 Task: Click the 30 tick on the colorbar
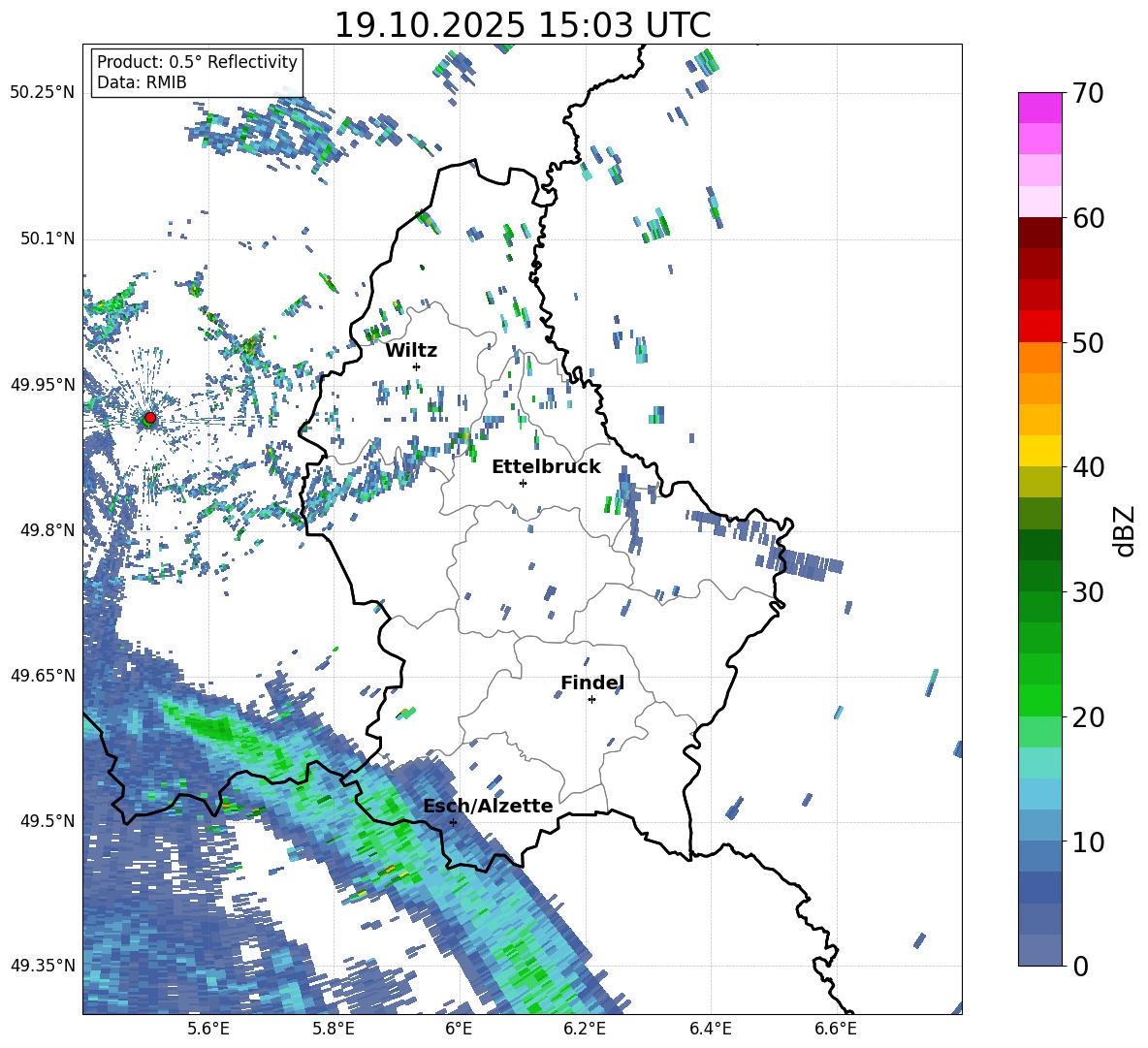(1088, 592)
